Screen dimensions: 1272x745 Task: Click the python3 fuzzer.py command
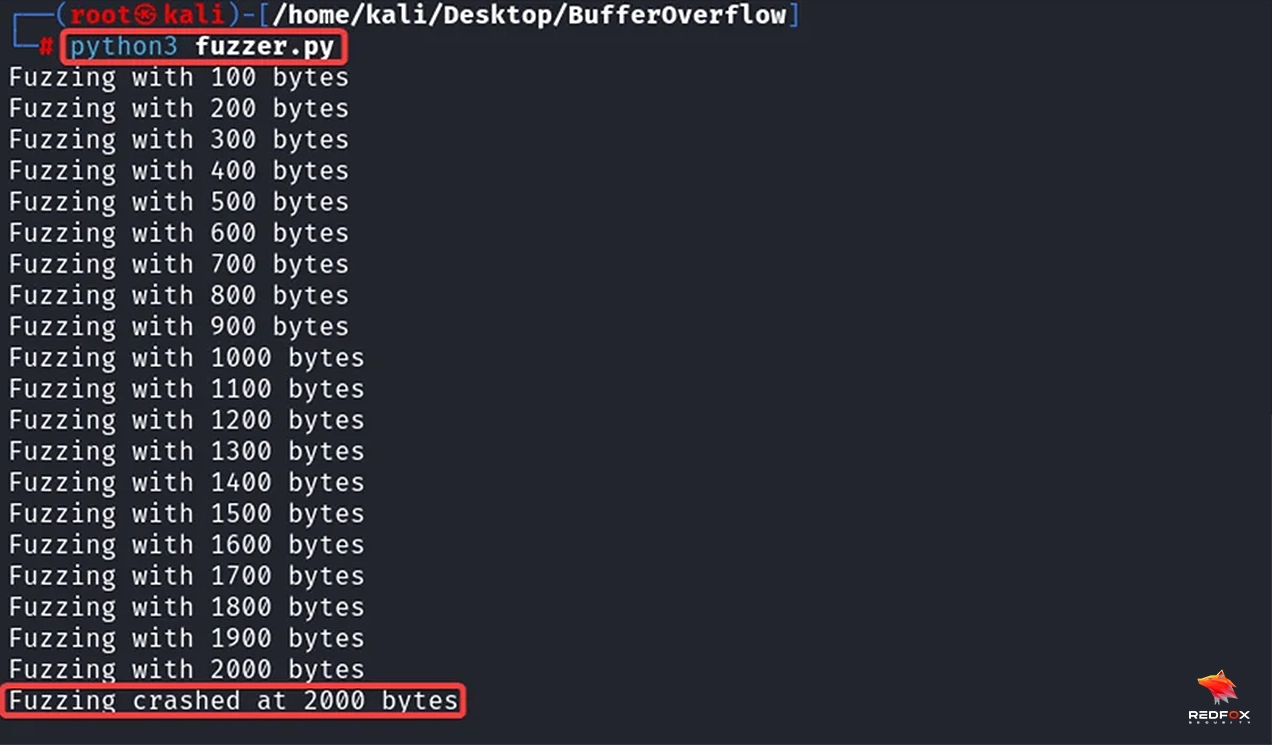pos(202,47)
